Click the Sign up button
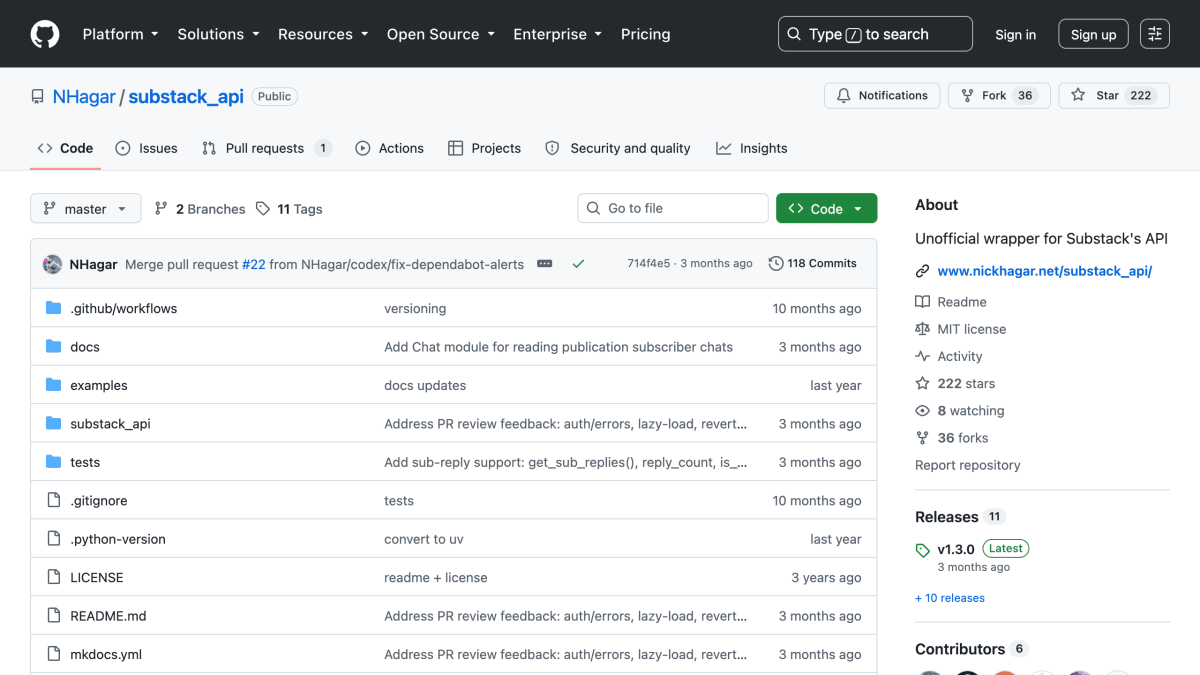This screenshot has width=1200, height=675. click(1093, 34)
